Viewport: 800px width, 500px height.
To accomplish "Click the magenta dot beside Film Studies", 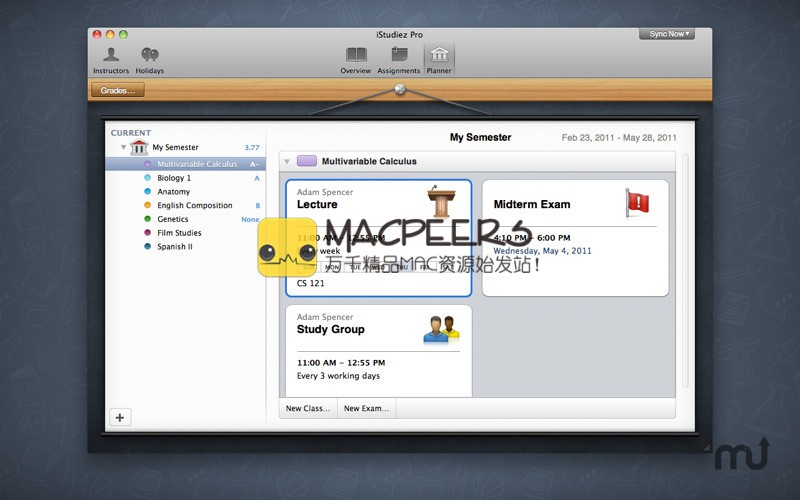I will pyautogui.click(x=147, y=233).
